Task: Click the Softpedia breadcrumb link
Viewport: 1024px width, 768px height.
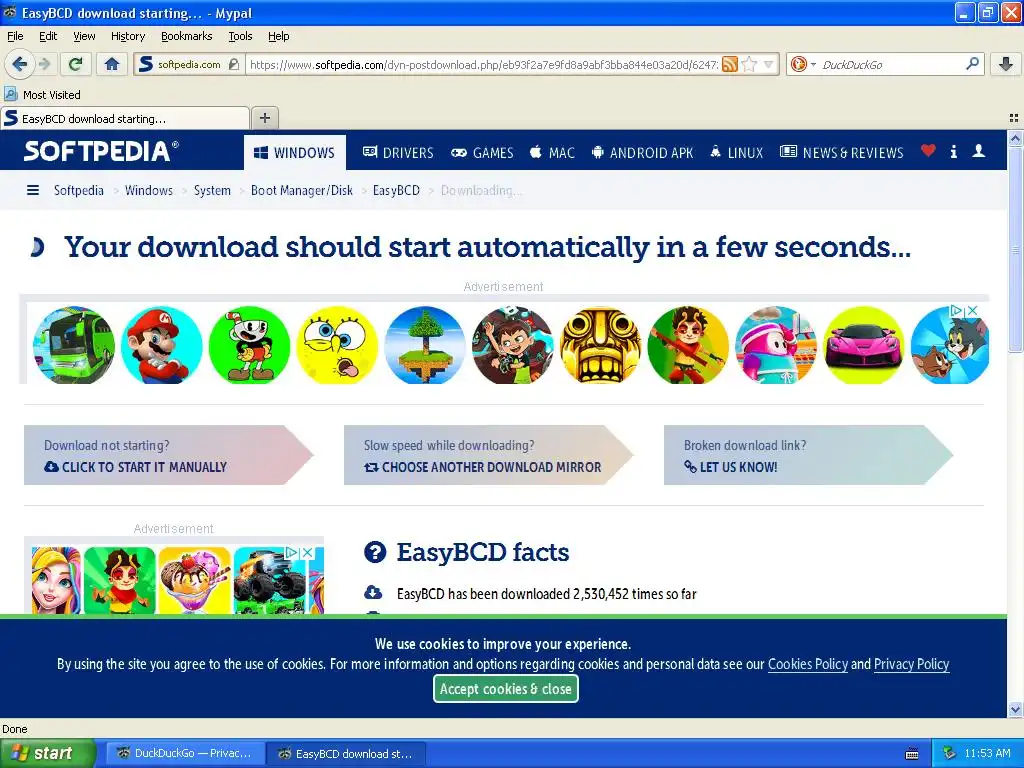Action: [x=78, y=190]
